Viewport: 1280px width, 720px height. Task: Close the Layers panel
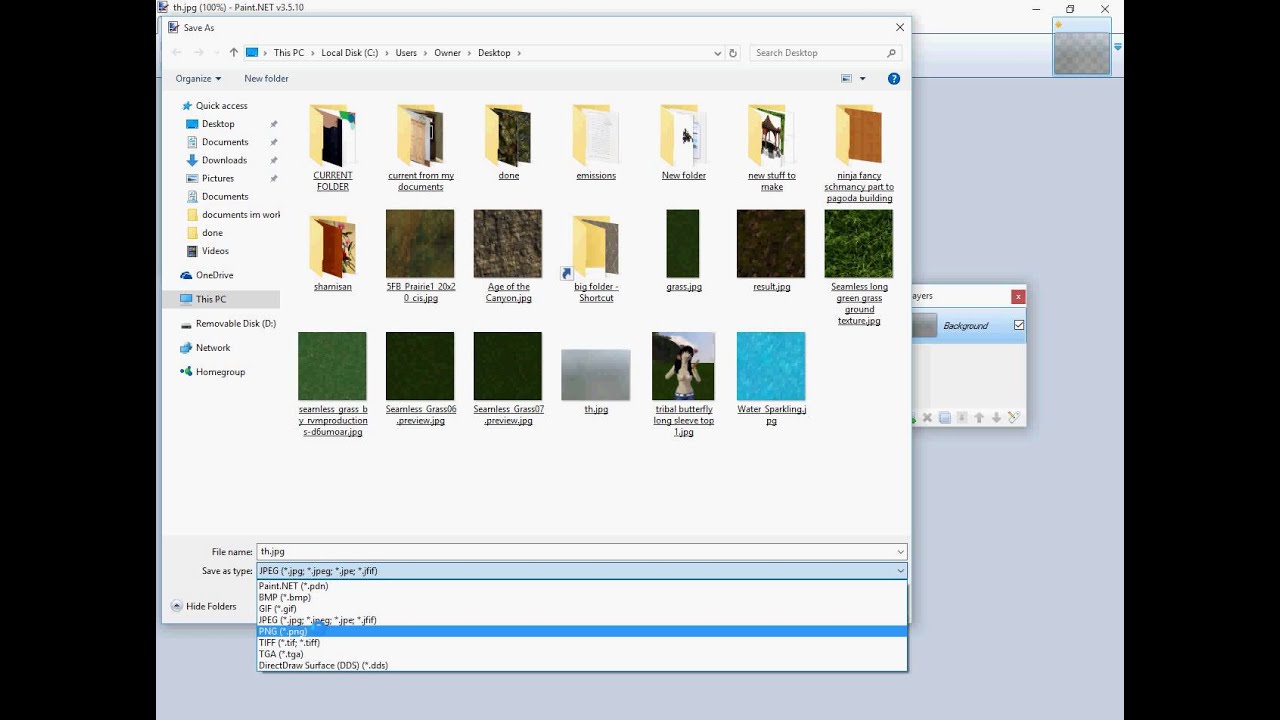point(1018,296)
